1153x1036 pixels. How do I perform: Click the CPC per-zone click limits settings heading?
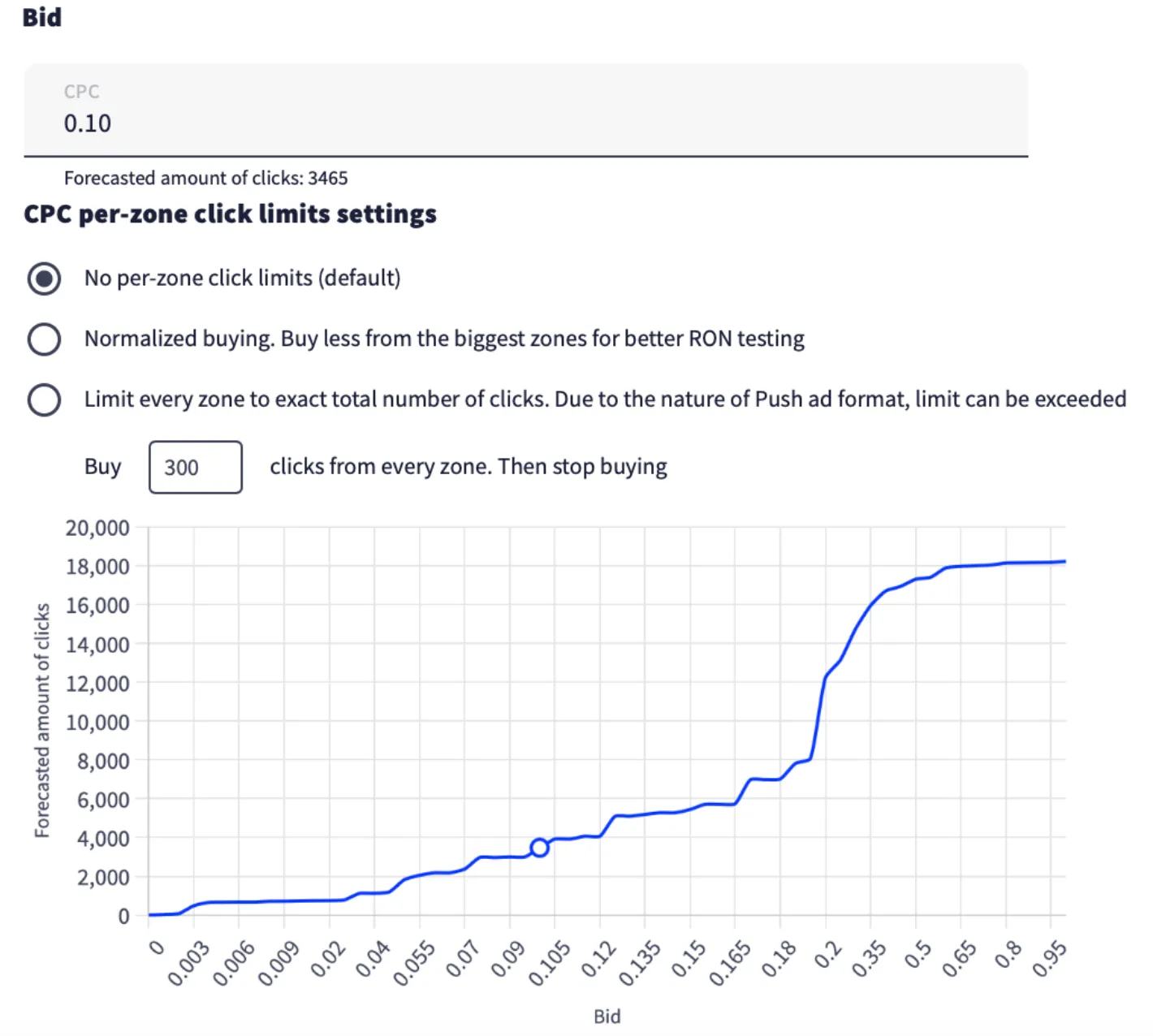click(230, 214)
